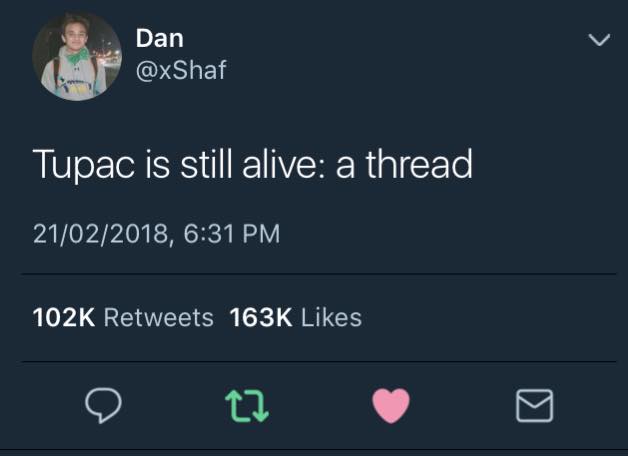The image size is (628, 456).
Task: Click the 6:31 PM time text
Action: 232,234
